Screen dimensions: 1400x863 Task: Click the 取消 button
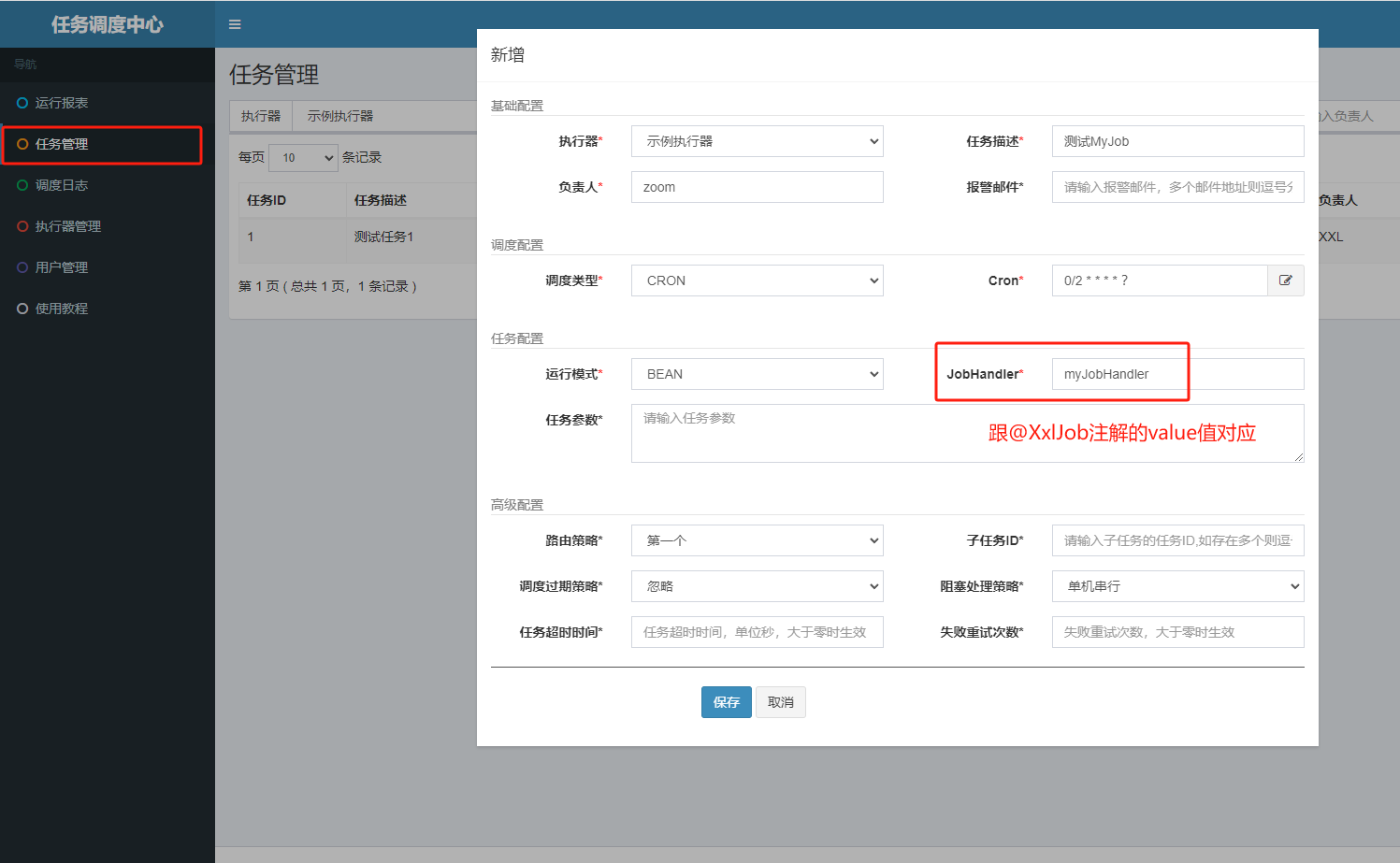(781, 702)
